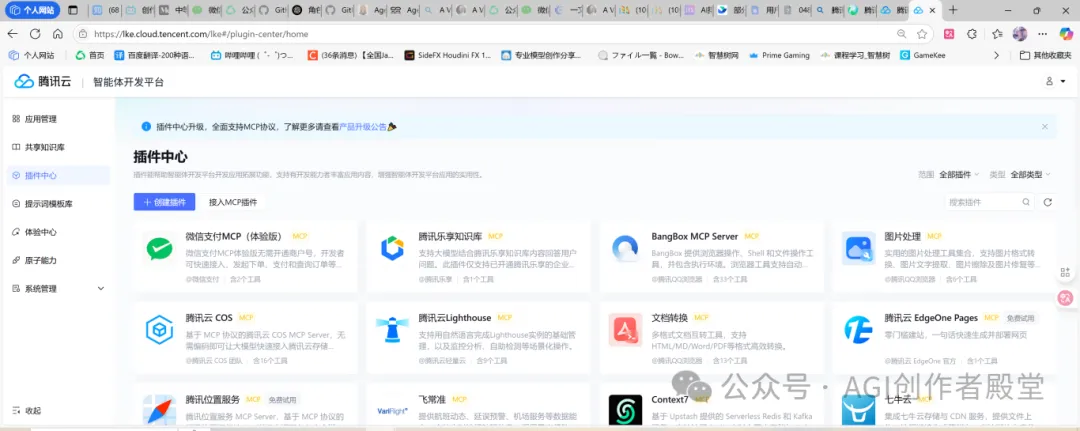Open the 首页 bookmark
This screenshot has height=431, width=1080.
click(90, 55)
